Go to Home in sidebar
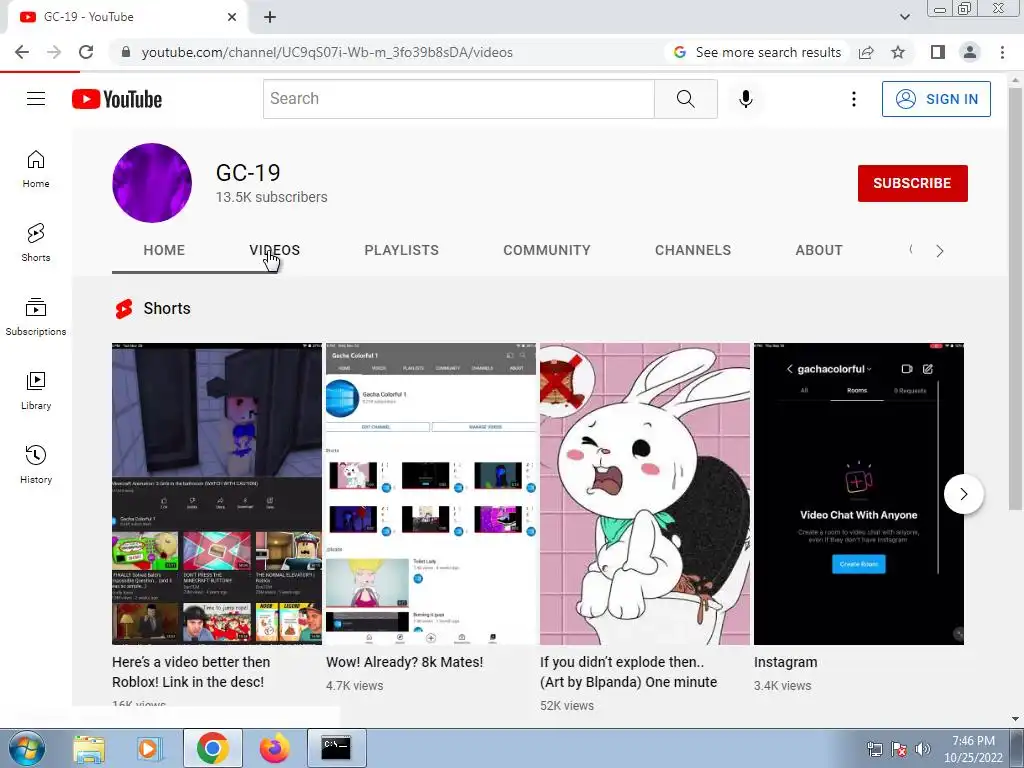 [36, 169]
